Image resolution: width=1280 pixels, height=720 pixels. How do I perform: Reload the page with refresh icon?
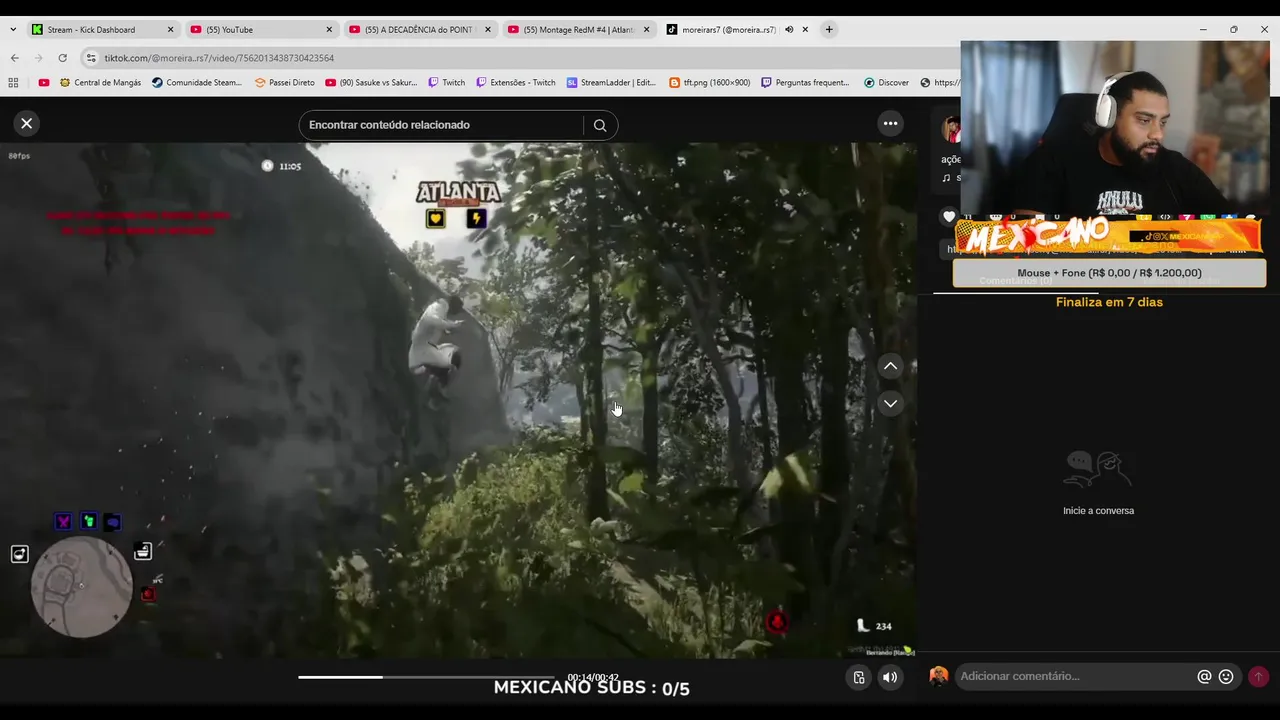pos(62,58)
